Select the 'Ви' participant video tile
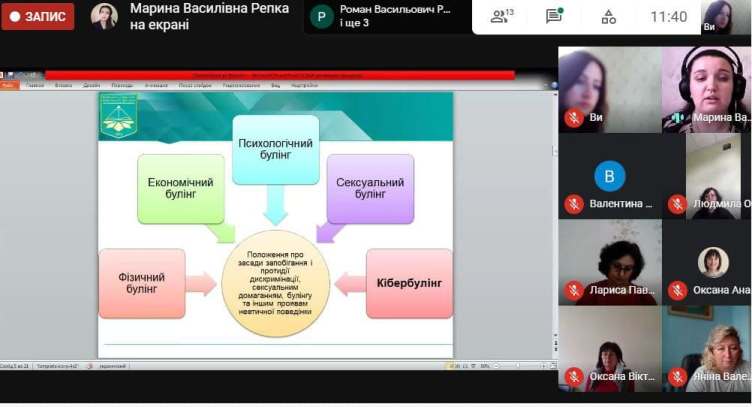Viewport: 752px width, 407px height. pos(610,90)
